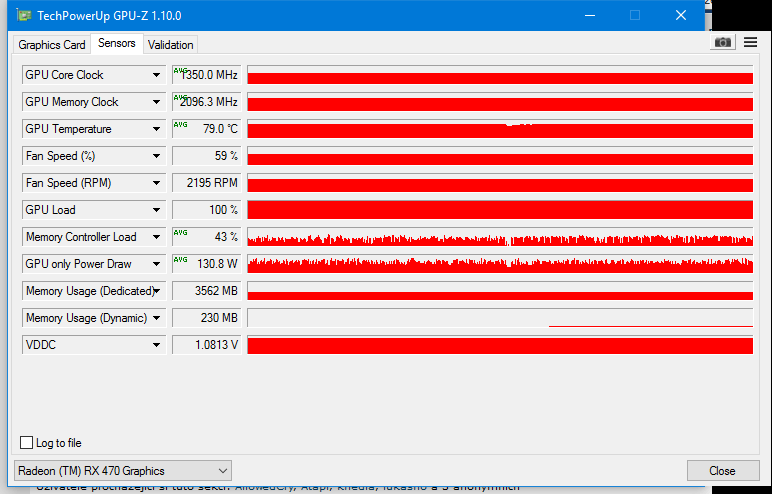This screenshot has width=772, height=494.
Task: Click the Memory Controller Load graph
Action: (x=500, y=237)
